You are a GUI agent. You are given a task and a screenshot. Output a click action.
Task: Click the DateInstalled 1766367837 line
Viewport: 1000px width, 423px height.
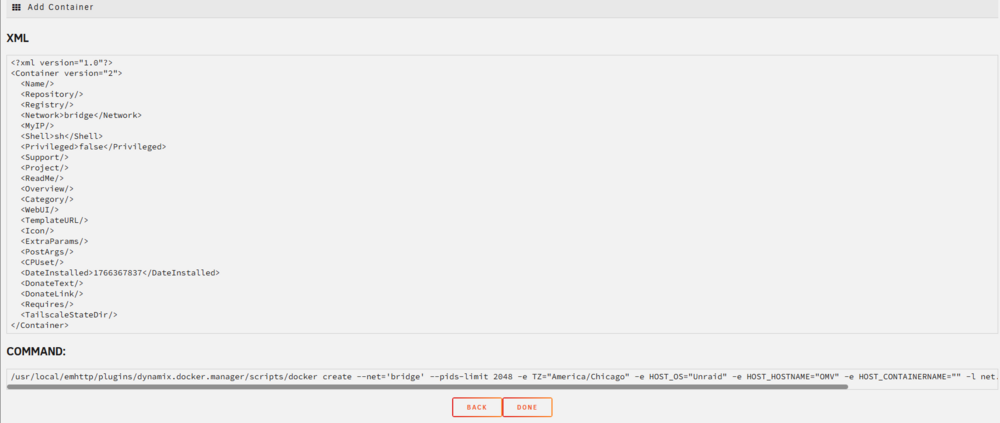120,272
